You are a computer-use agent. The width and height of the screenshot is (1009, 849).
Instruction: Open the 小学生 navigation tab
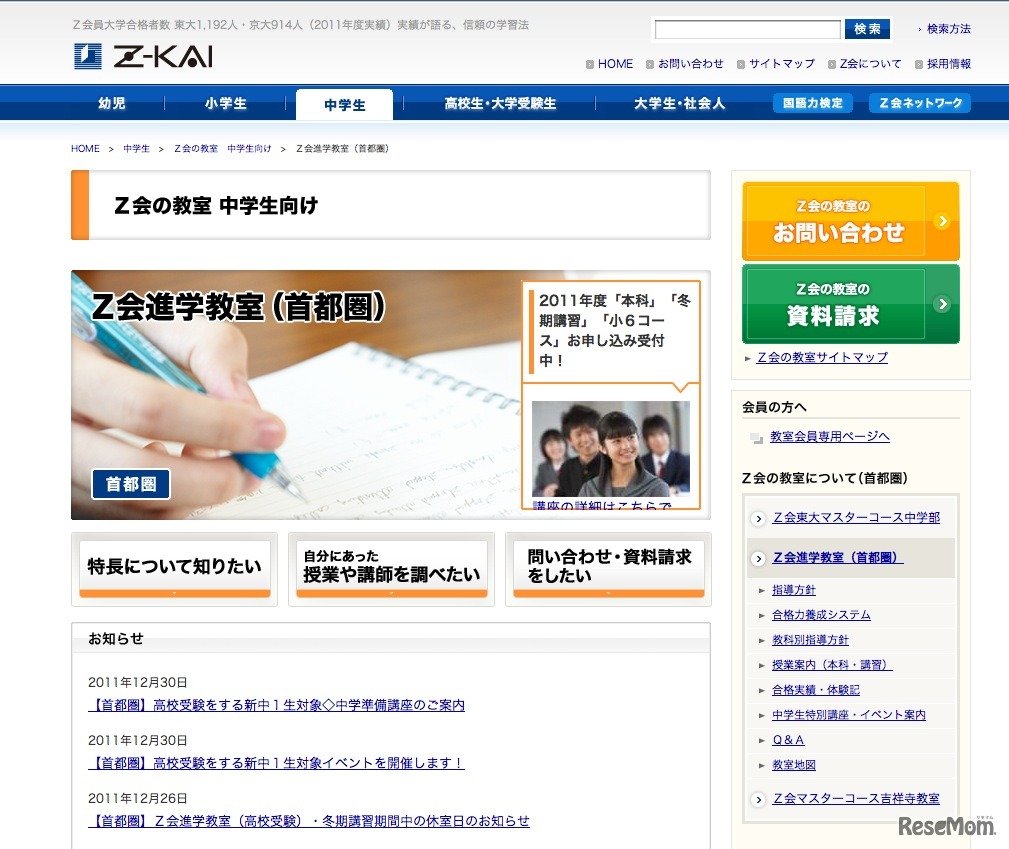pyautogui.click(x=225, y=103)
